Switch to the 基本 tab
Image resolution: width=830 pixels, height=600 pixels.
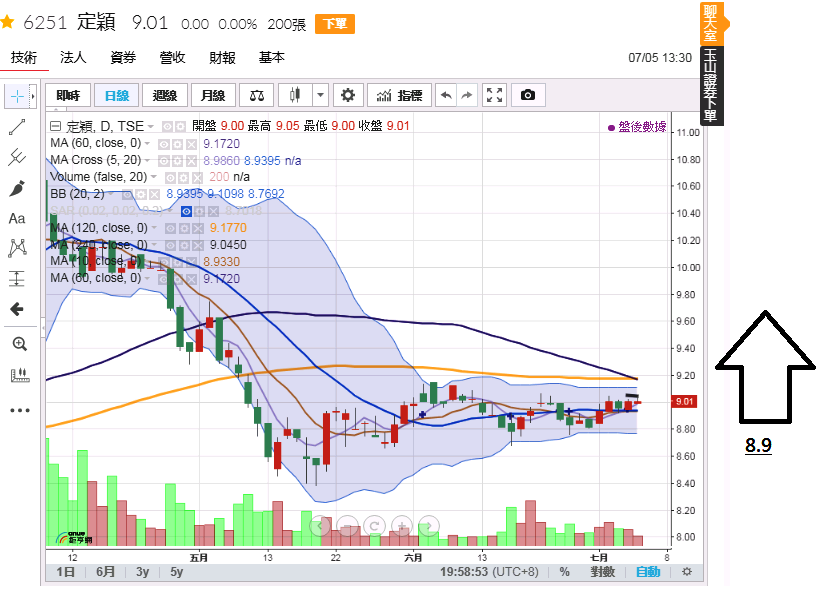[272, 57]
